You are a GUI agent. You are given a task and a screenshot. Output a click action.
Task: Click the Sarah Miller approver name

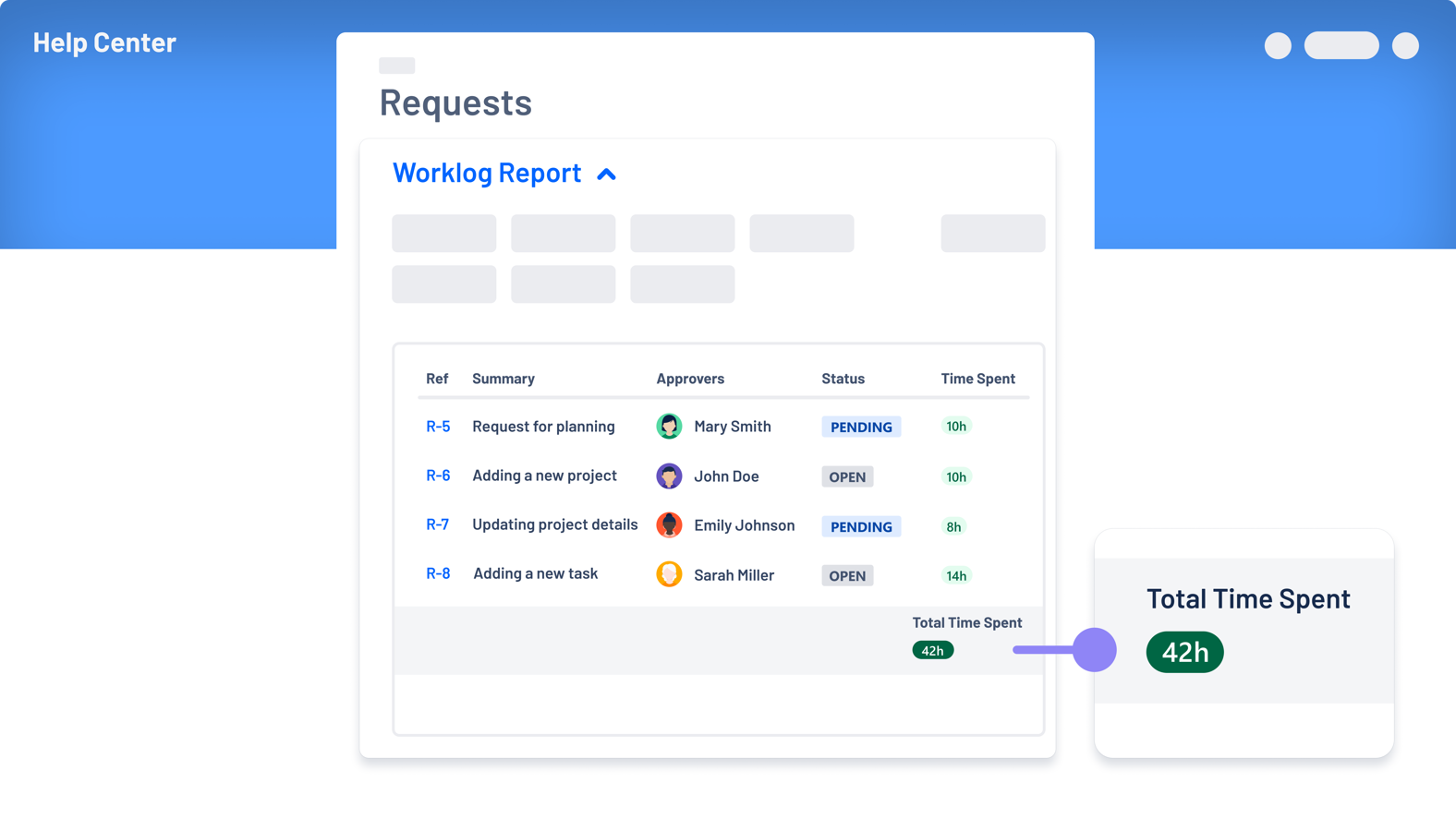pyautogui.click(x=734, y=575)
